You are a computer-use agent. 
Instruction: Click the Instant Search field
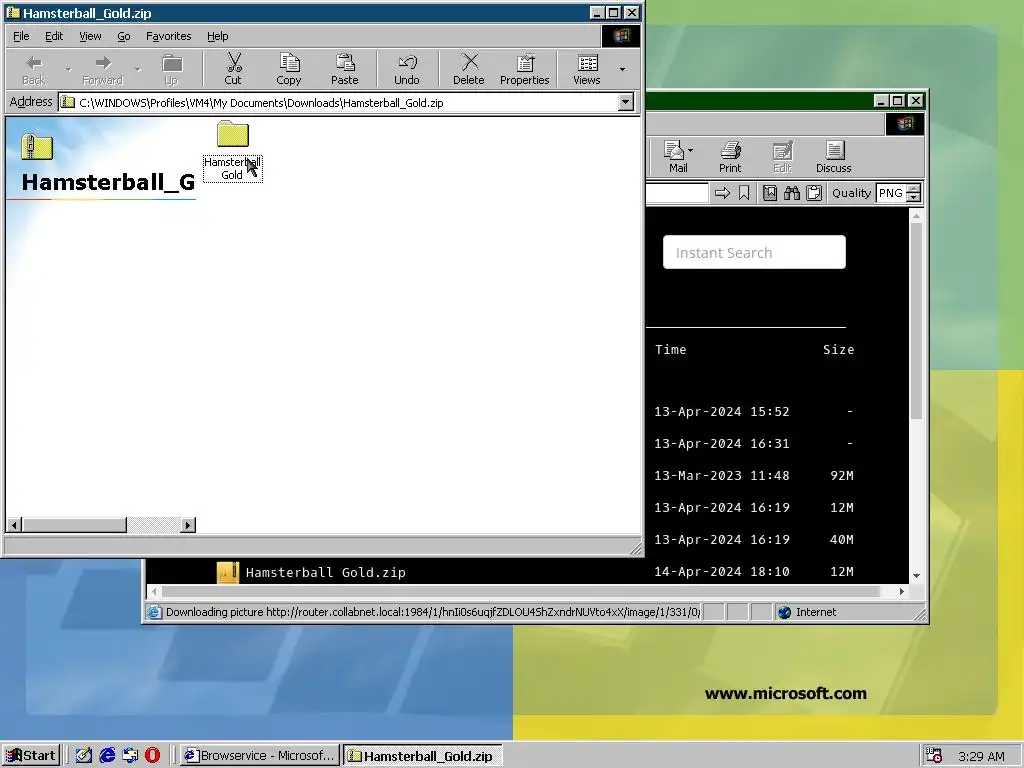(754, 252)
